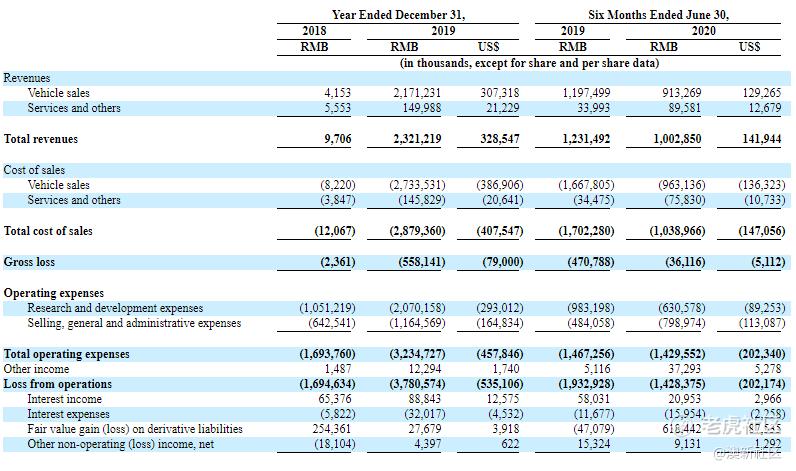Select SG&A expense (1,164,569)
The width and height of the screenshot is (796, 471).
pos(417,323)
